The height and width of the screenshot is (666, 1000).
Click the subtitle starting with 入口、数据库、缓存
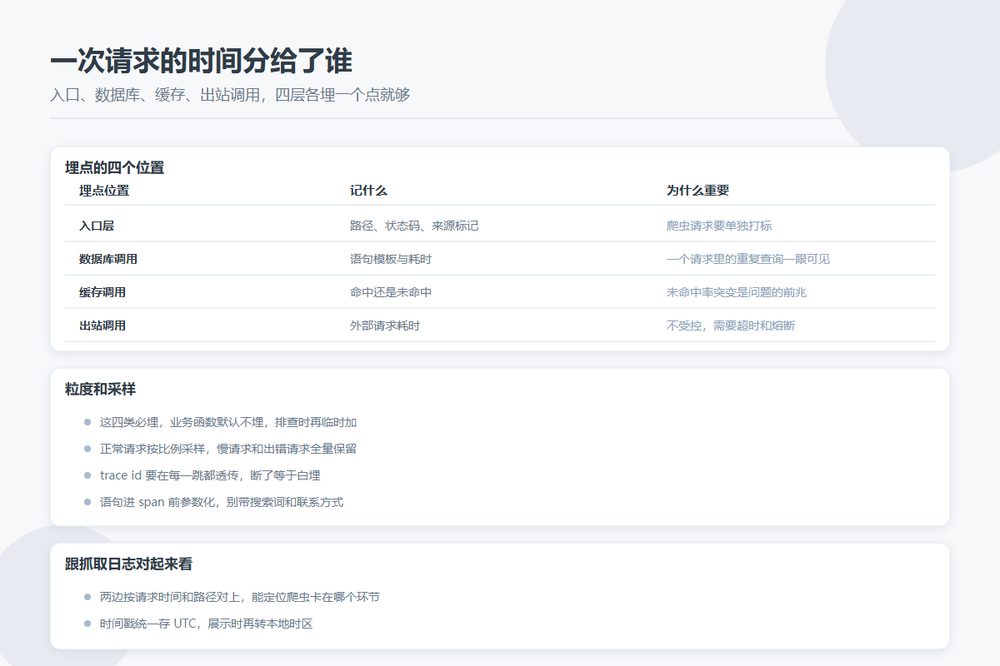(x=230, y=95)
